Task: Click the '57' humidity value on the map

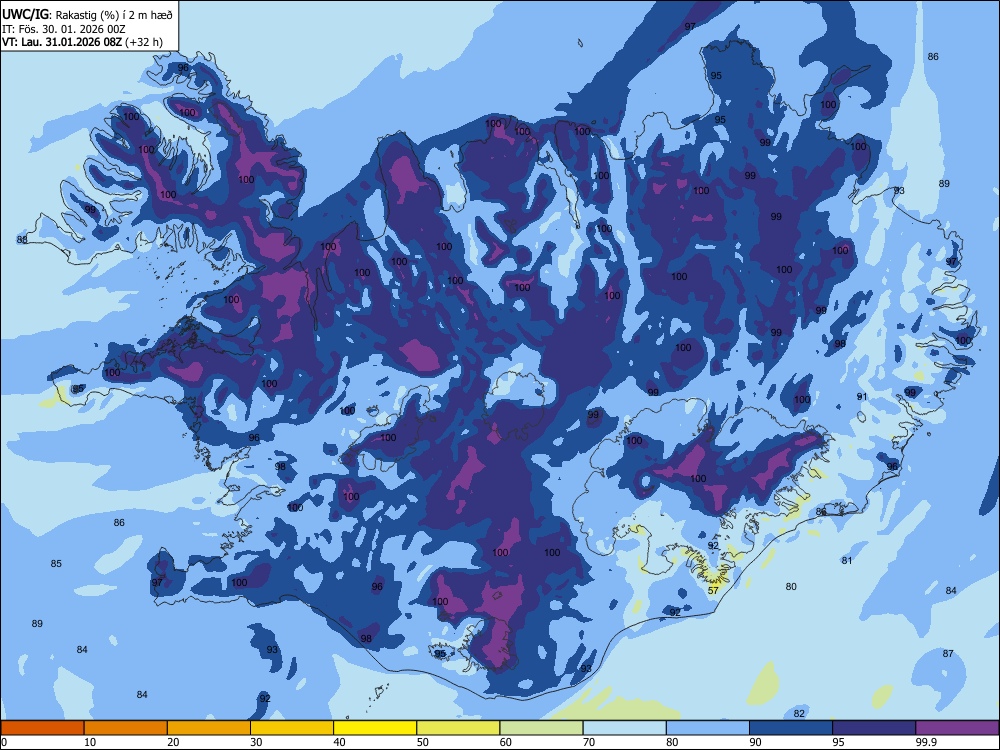Action: click(713, 591)
